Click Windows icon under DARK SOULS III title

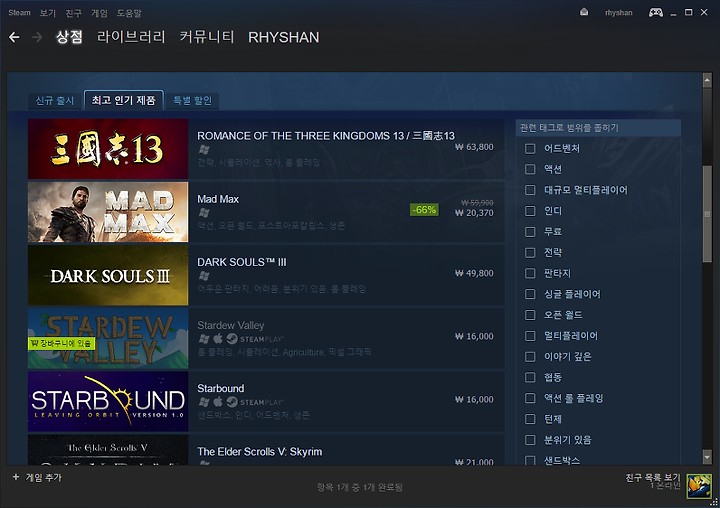(x=204, y=276)
